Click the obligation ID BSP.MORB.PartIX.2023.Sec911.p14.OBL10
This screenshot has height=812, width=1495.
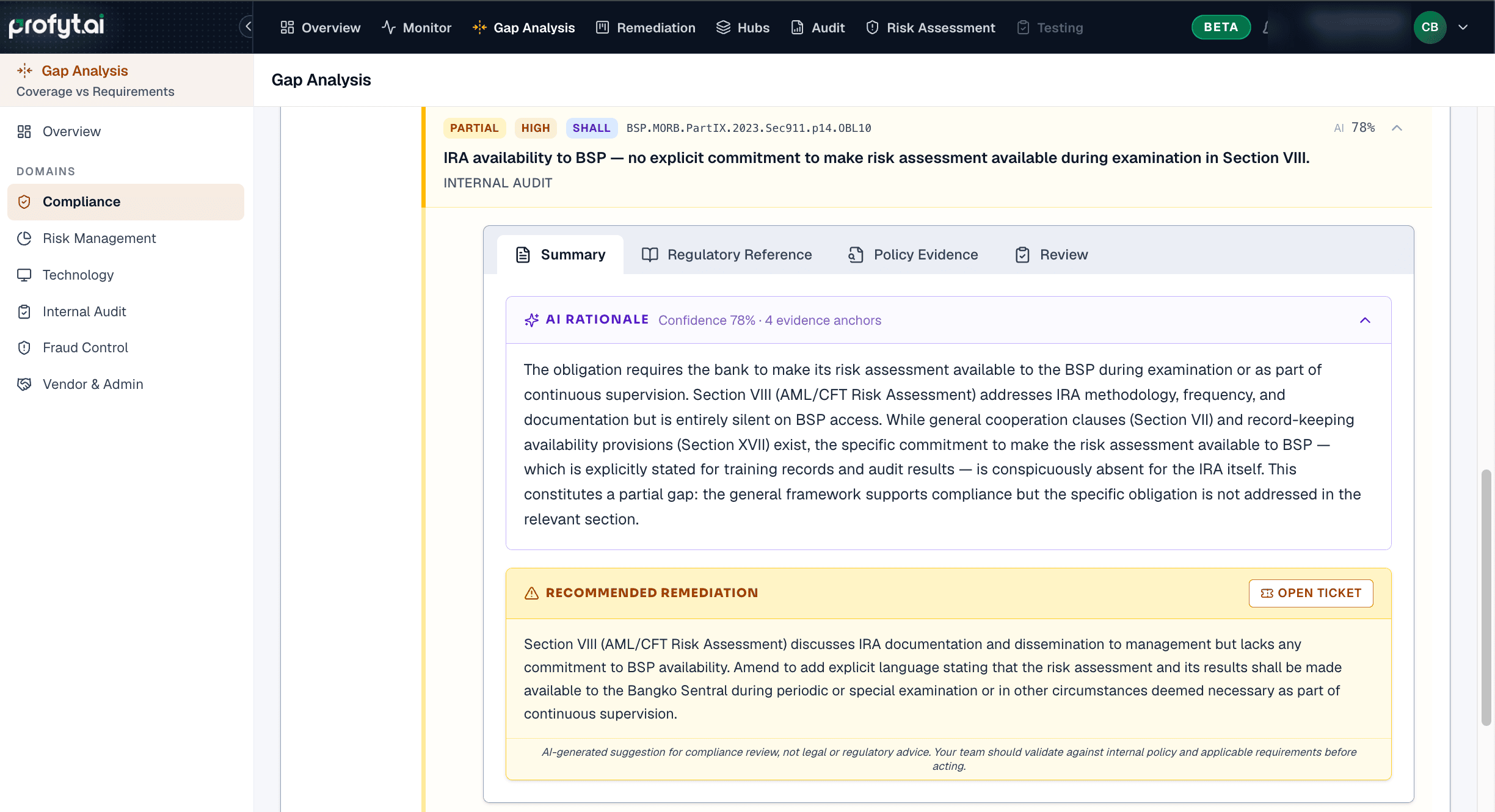point(749,128)
